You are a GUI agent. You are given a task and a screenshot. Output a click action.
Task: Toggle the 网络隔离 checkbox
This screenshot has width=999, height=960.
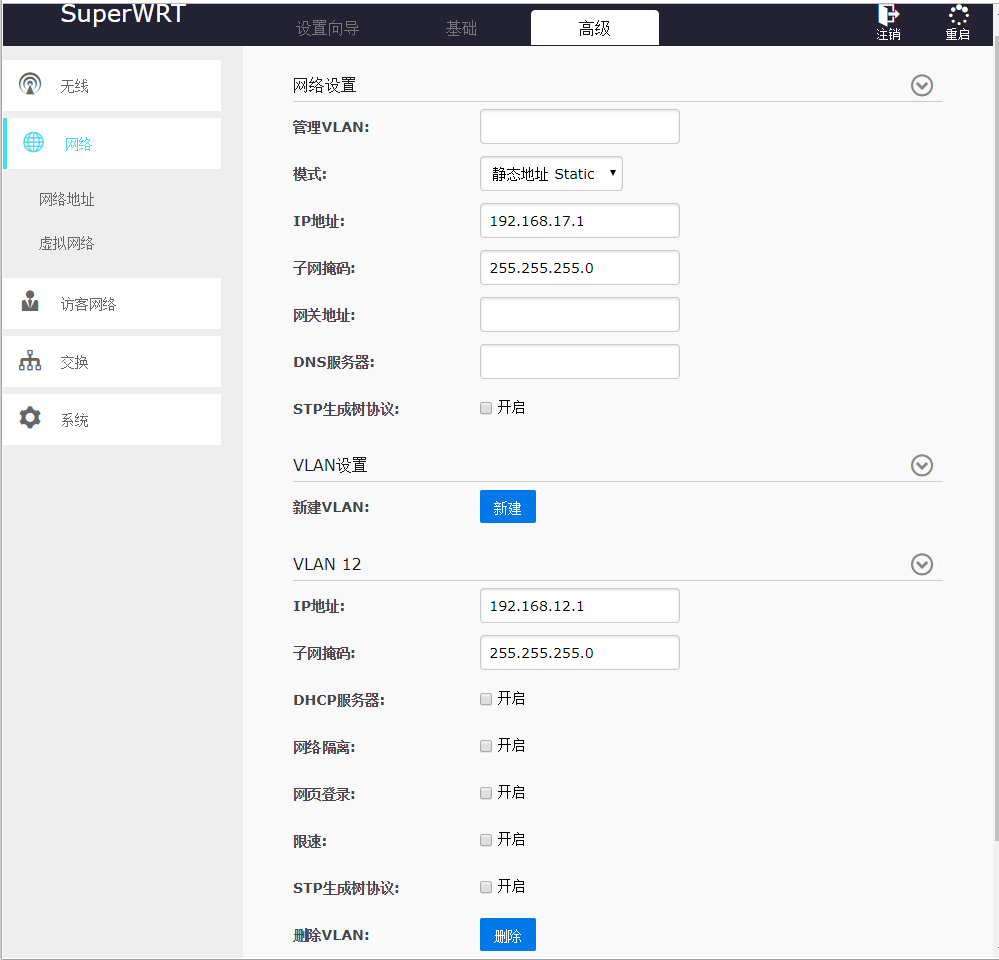coord(486,746)
